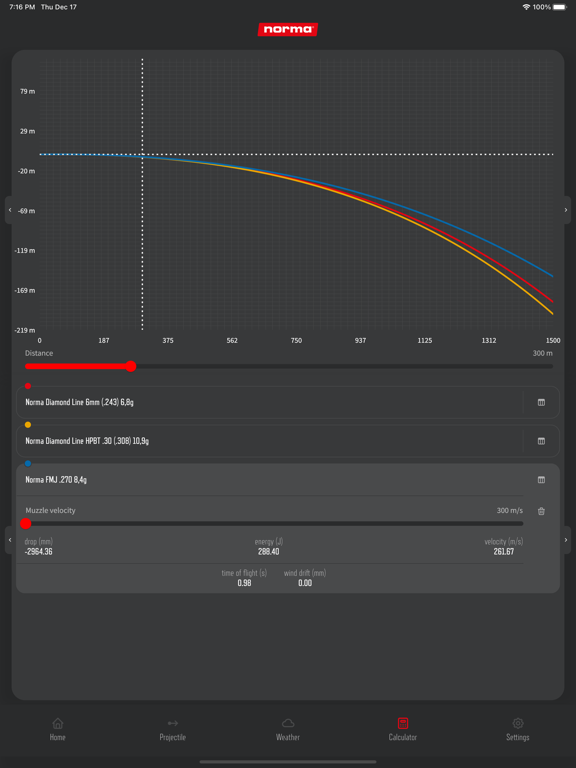Delete the Norma FMJ .270 projectile
Viewport: 576px width, 768px height.
[541, 511]
